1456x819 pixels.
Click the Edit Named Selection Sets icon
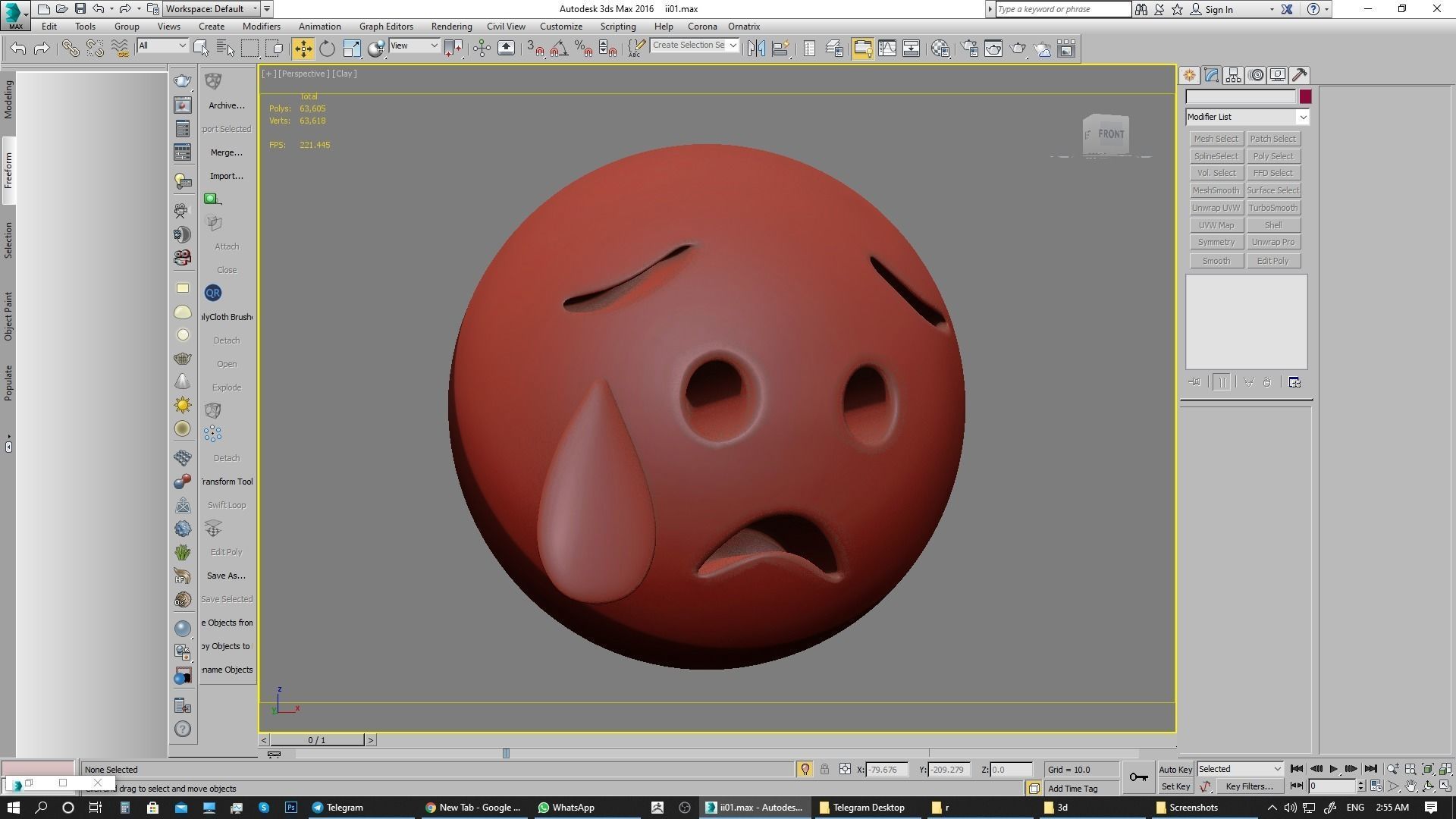tap(636, 49)
